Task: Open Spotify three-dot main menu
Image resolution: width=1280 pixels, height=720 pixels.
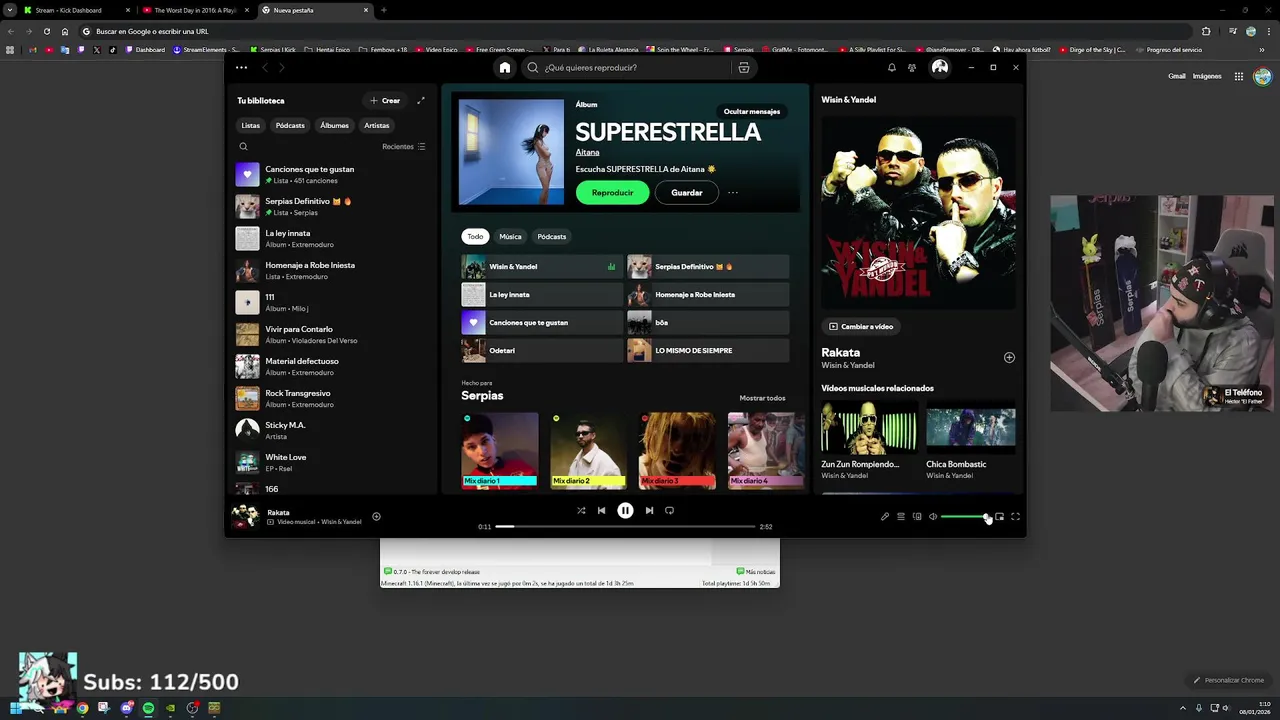Action: coord(241,67)
